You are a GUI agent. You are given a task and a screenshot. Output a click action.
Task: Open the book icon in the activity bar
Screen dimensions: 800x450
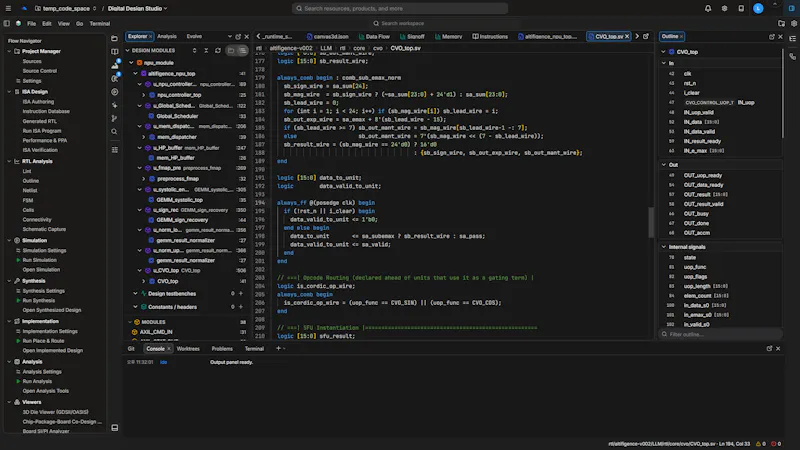click(x=114, y=52)
